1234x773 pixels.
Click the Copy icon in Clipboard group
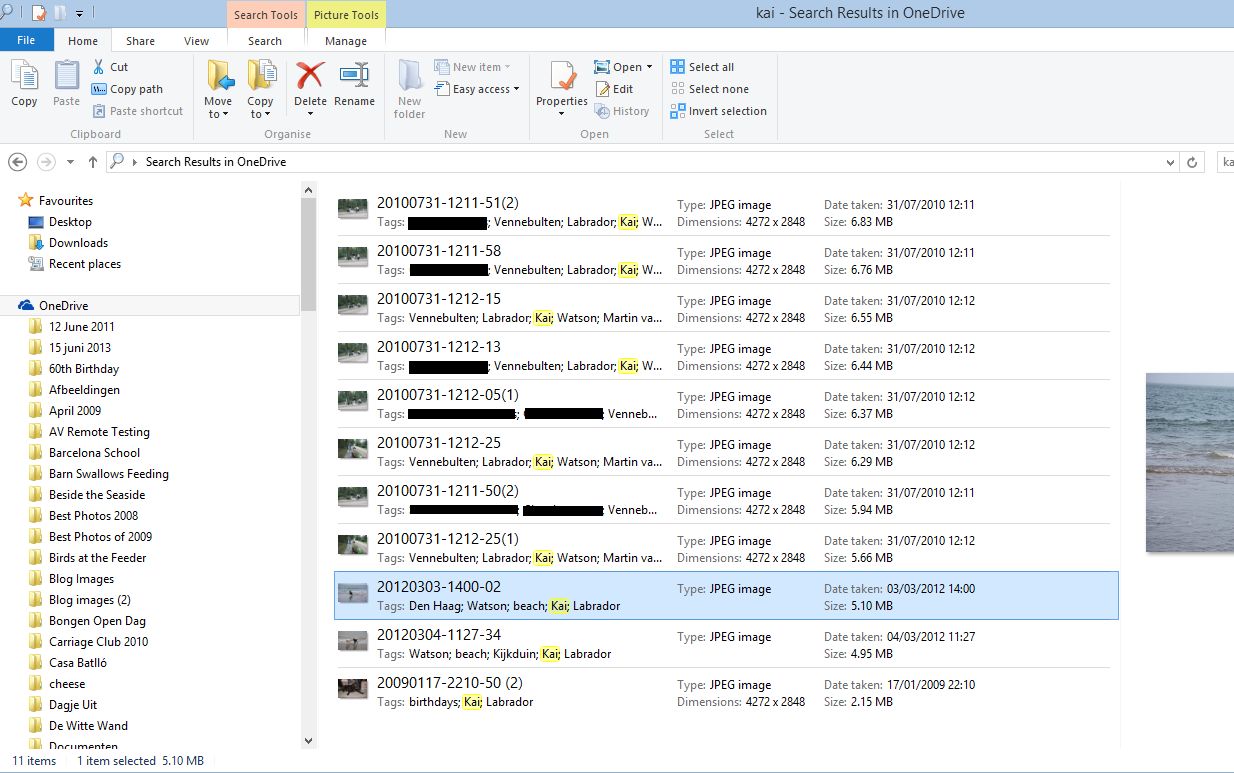(24, 76)
